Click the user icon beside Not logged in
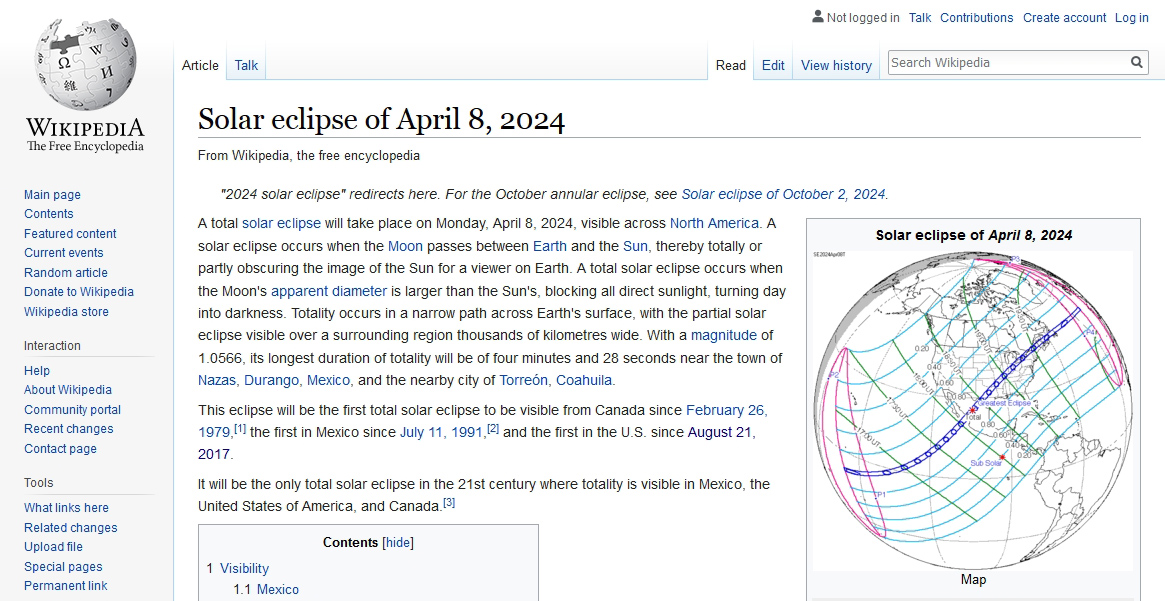The width and height of the screenshot is (1165, 601). tap(818, 17)
